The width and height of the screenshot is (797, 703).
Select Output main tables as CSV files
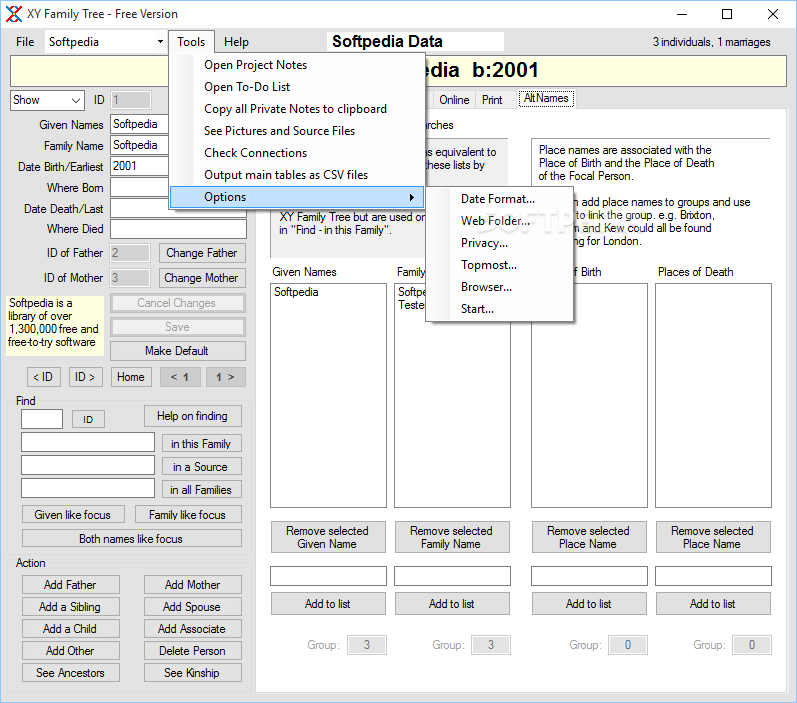pyautogui.click(x=297, y=175)
